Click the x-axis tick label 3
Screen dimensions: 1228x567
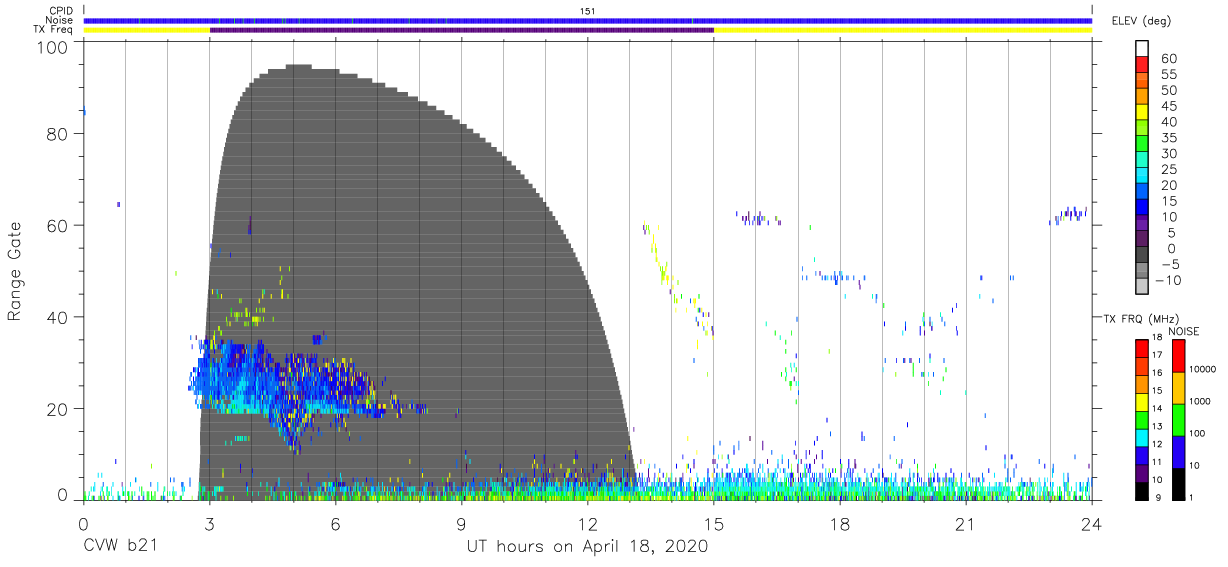(x=210, y=523)
